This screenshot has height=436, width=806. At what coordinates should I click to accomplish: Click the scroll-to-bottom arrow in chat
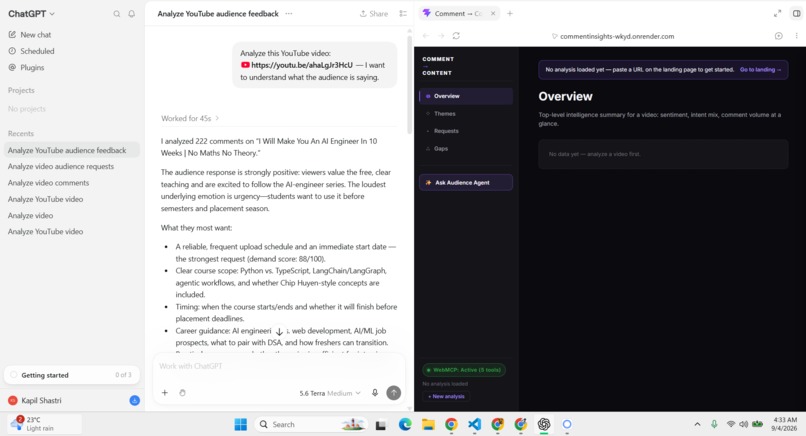click(279, 332)
